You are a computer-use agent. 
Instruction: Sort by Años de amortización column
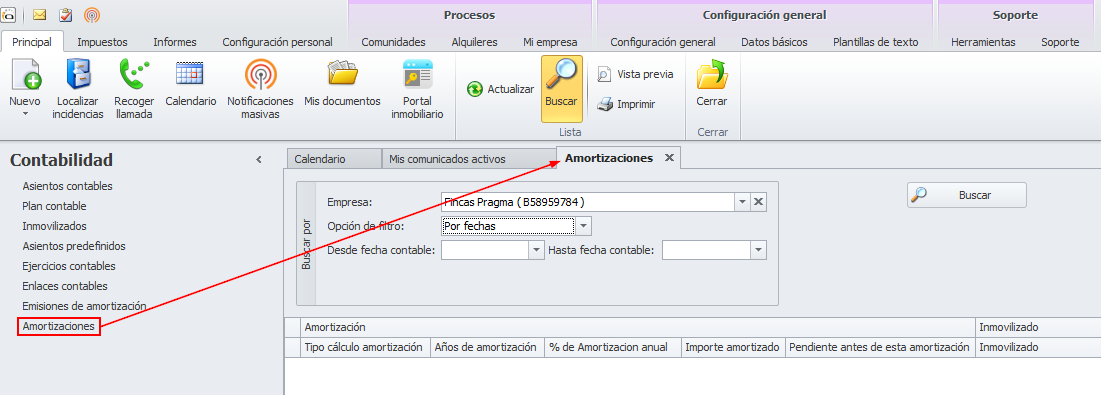point(487,347)
